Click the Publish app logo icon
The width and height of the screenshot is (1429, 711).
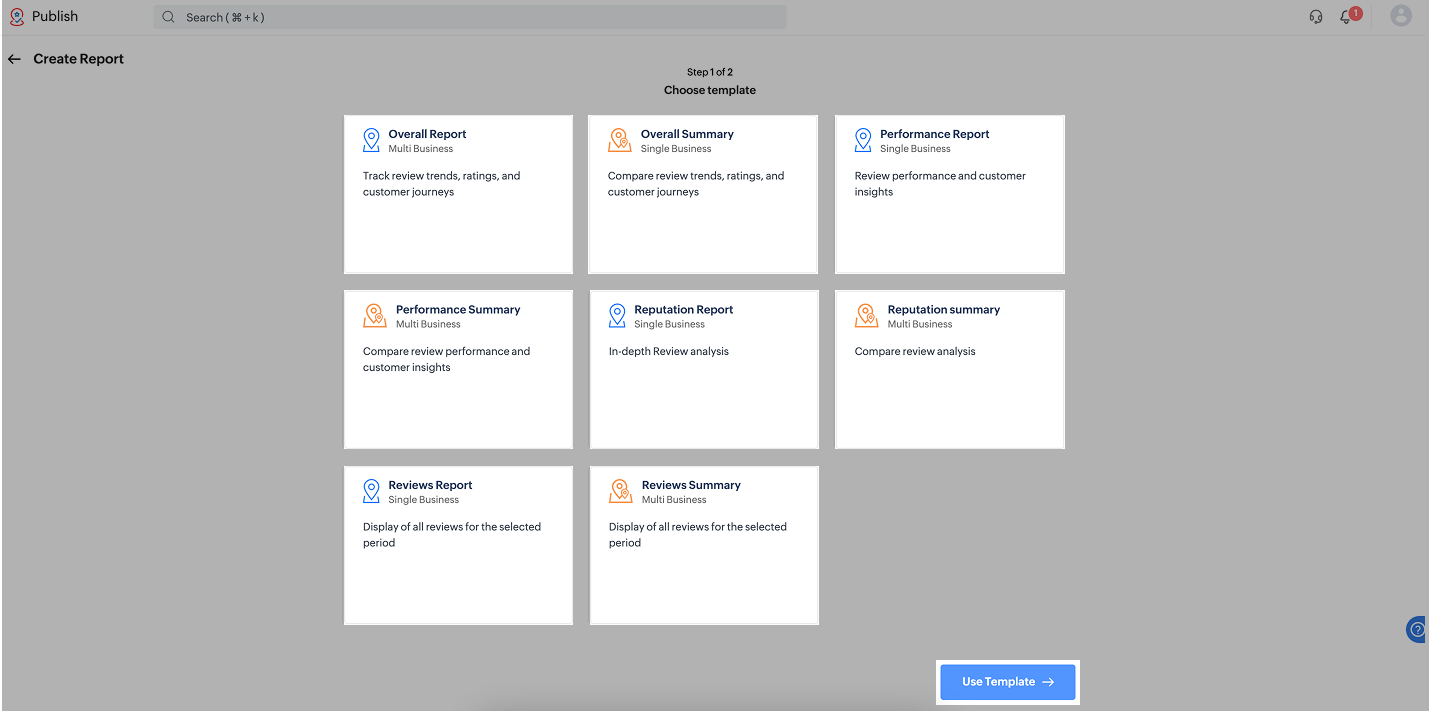pyautogui.click(x=17, y=17)
